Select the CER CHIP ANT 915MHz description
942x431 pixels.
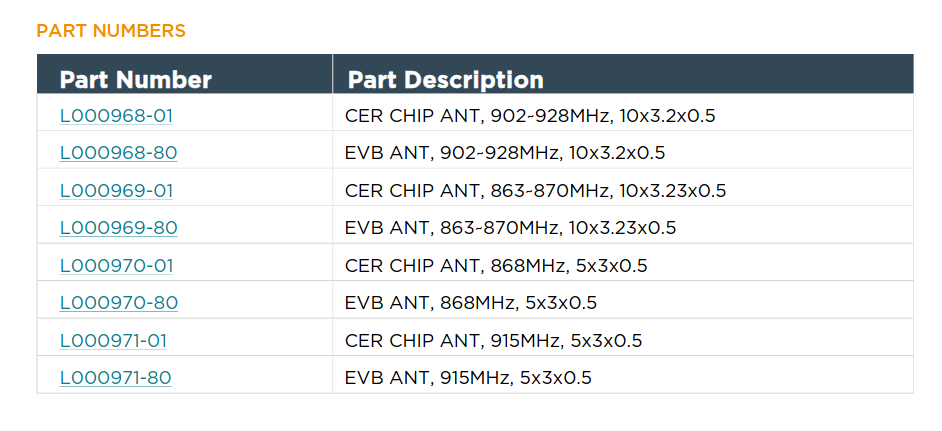(493, 340)
